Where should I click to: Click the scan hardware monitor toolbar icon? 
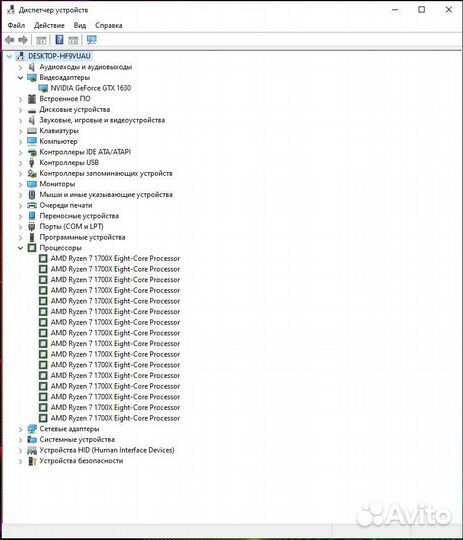91,40
